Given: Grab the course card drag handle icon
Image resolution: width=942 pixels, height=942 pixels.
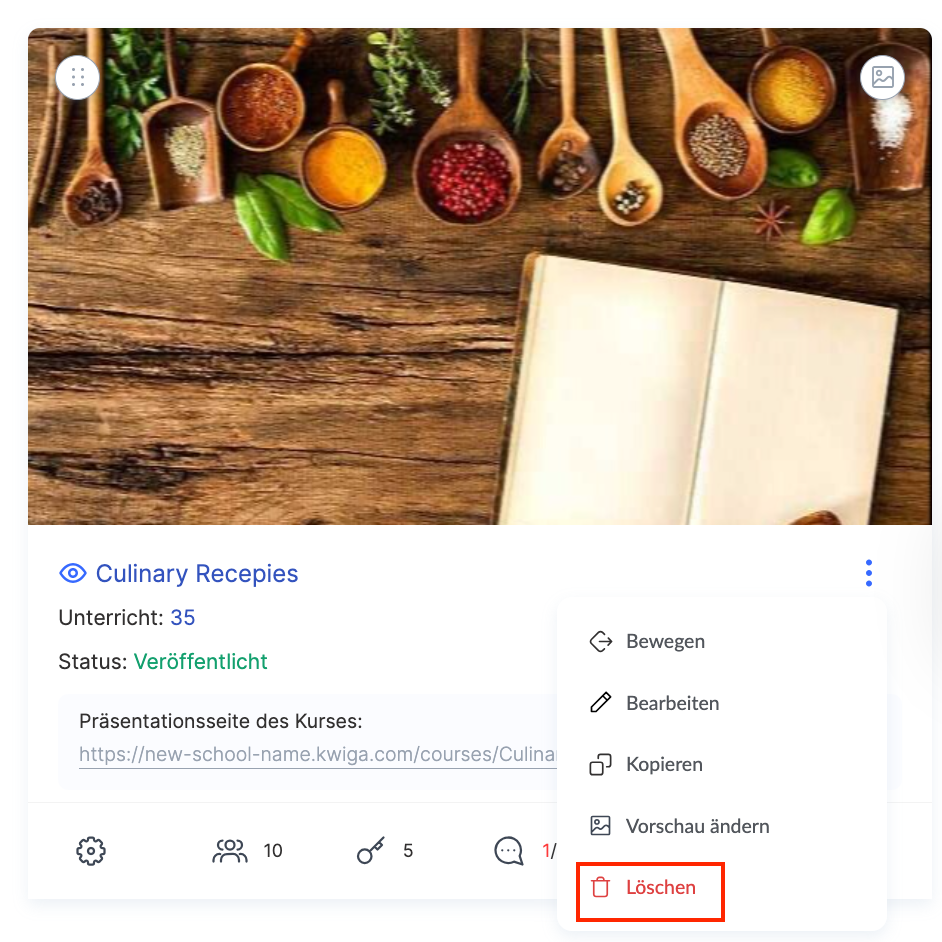Looking at the screenshot, I should click(77, 77).
